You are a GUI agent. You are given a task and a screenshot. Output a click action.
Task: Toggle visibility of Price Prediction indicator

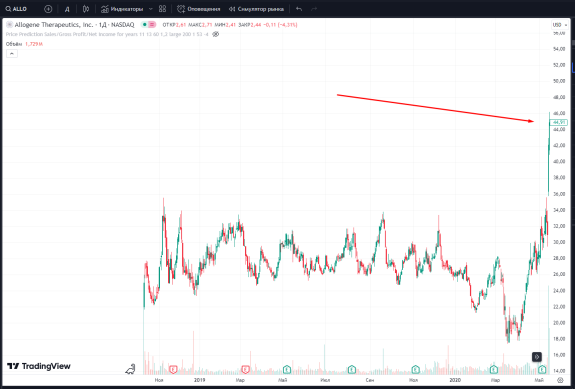click(216, 34)
